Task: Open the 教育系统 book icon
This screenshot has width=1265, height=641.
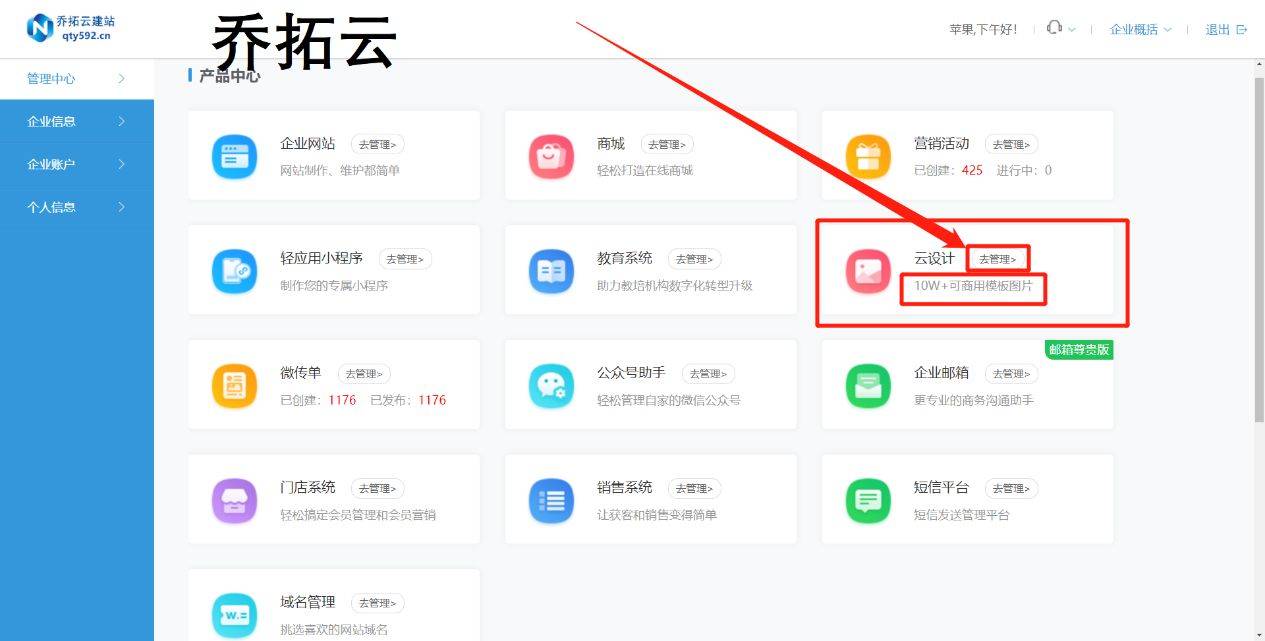Action: click(551, 272)
